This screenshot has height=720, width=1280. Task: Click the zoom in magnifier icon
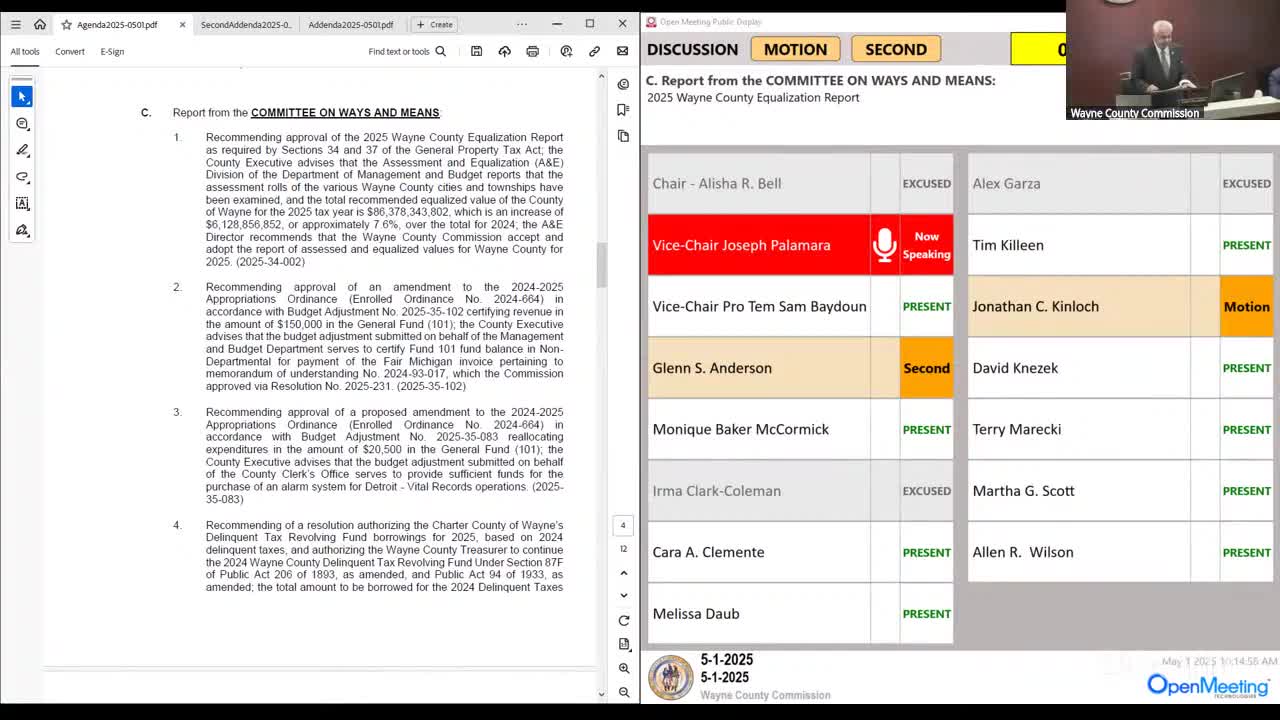coord(624,668)
